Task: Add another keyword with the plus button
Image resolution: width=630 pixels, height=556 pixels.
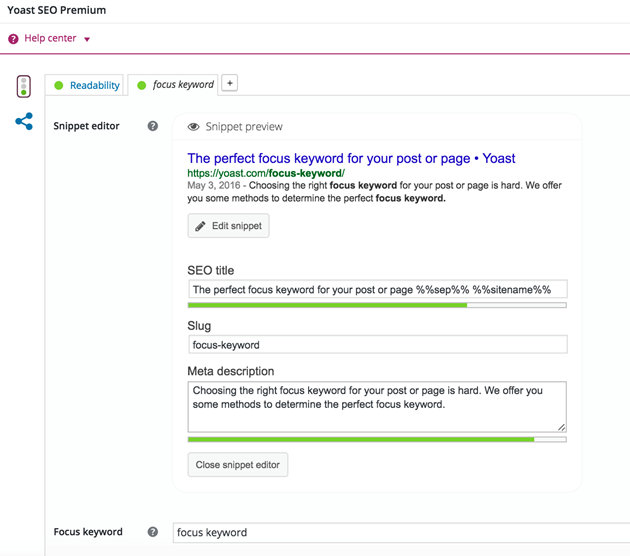Action: tap(229, 83)
